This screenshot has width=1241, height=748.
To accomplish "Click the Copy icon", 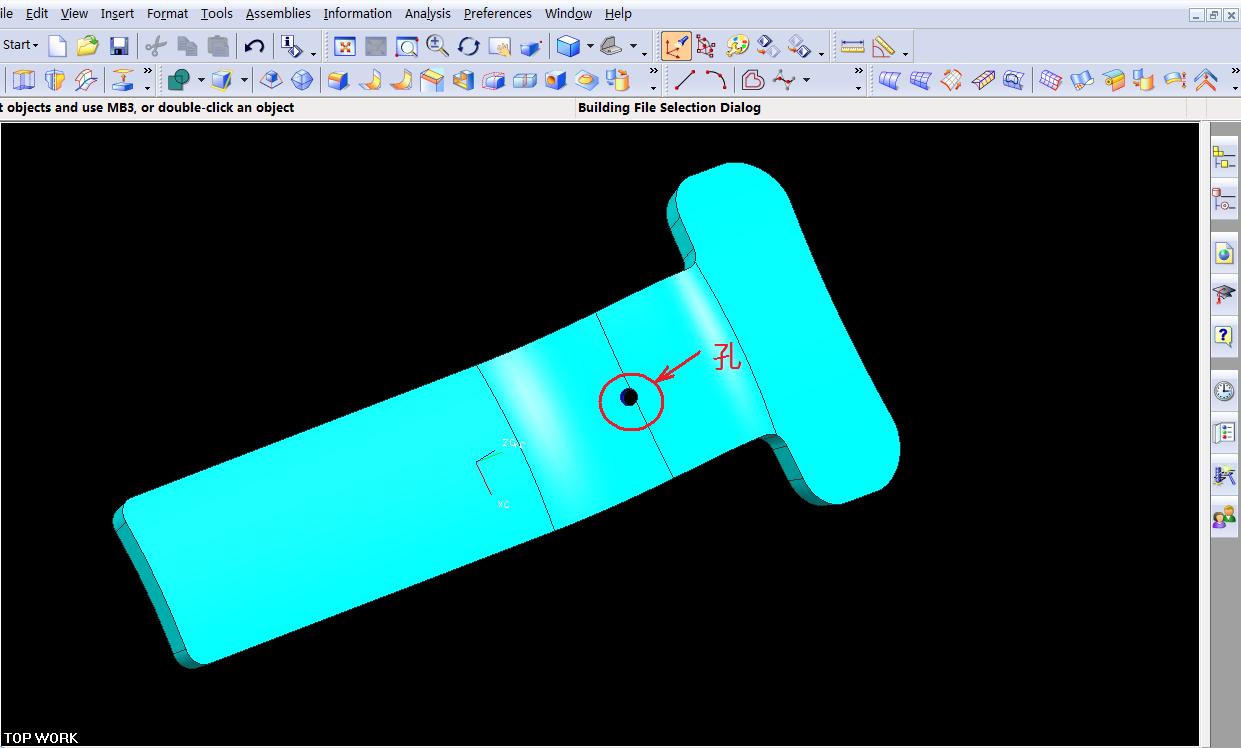I will click(x=187, y=46).
